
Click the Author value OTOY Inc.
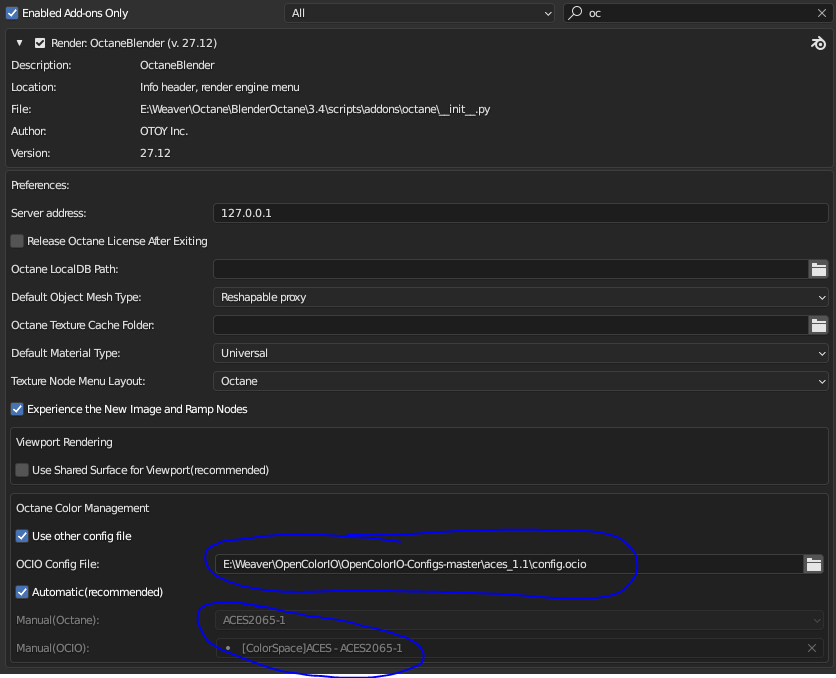tap(164, 131)
